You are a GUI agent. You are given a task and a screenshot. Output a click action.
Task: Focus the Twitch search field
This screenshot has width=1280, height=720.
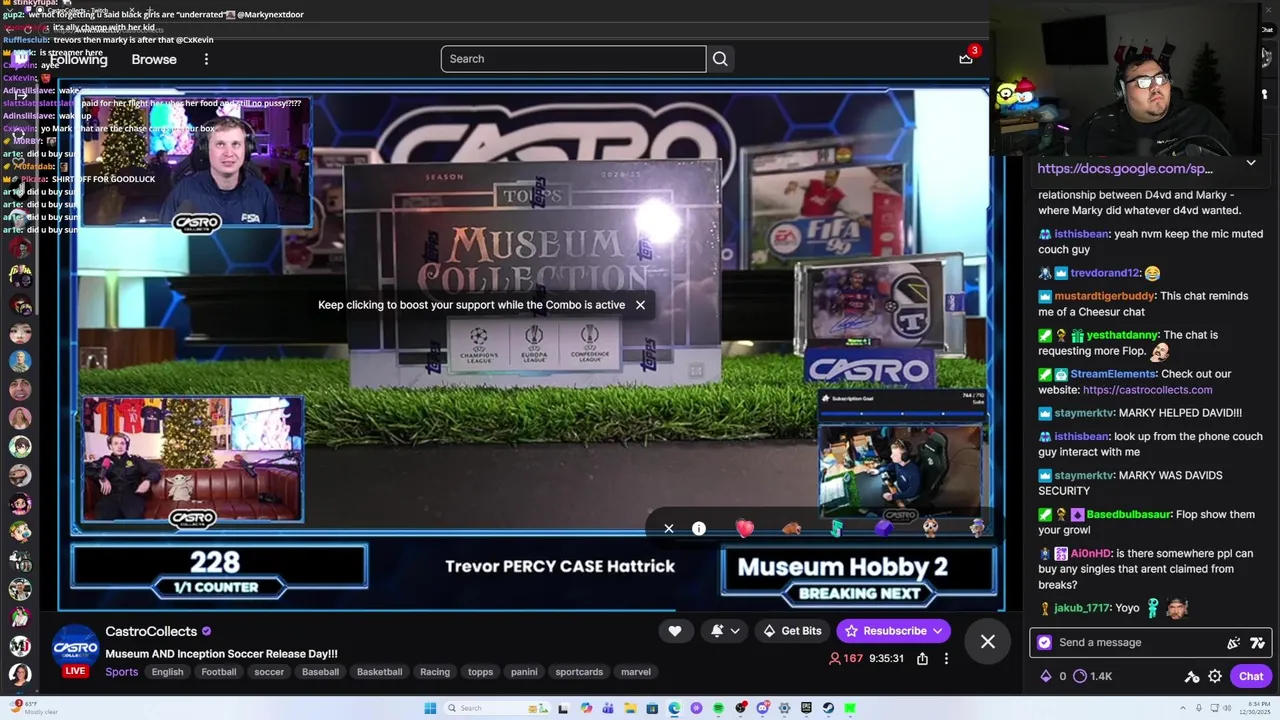click(573, 59)
